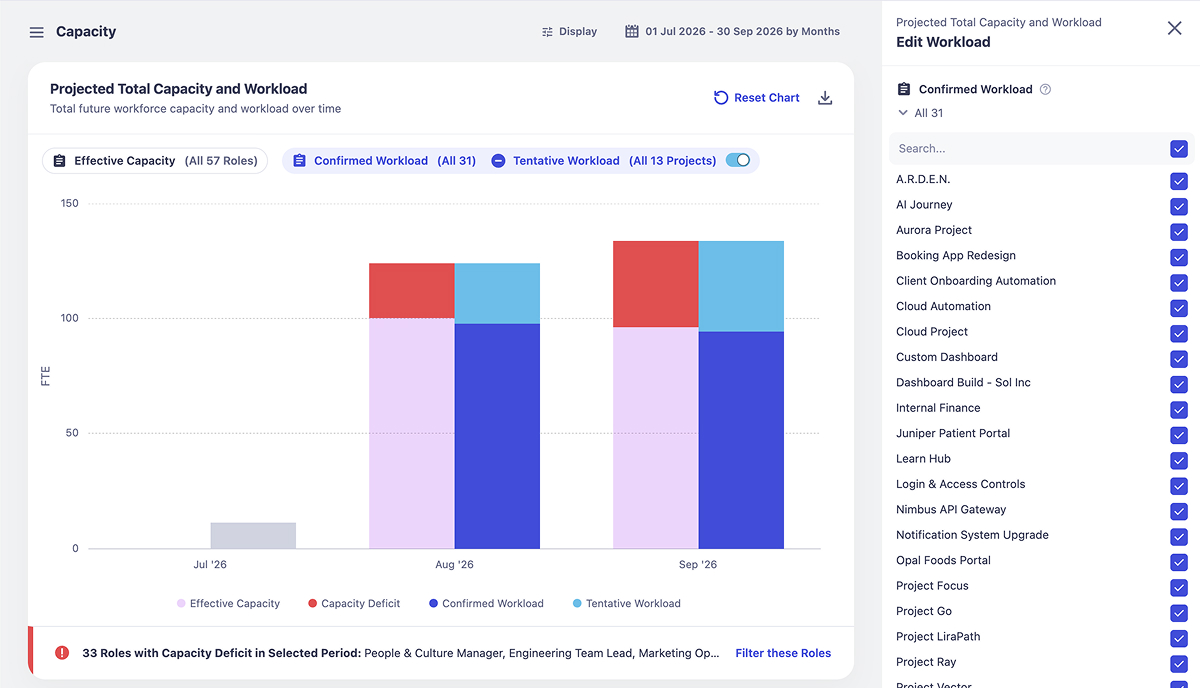Uncheck the Cloud Project checkbox
This screenshot has width=1200, height=688.
[x=1179, y=333]
